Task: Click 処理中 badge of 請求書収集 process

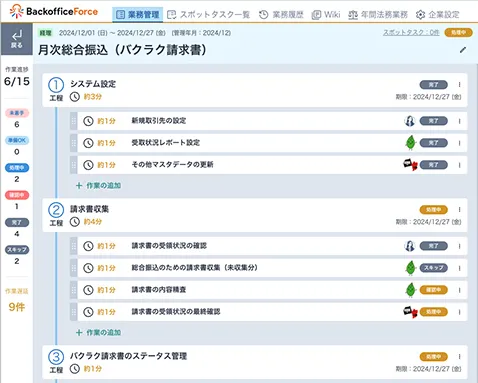Action: click(x=433, y=210)
